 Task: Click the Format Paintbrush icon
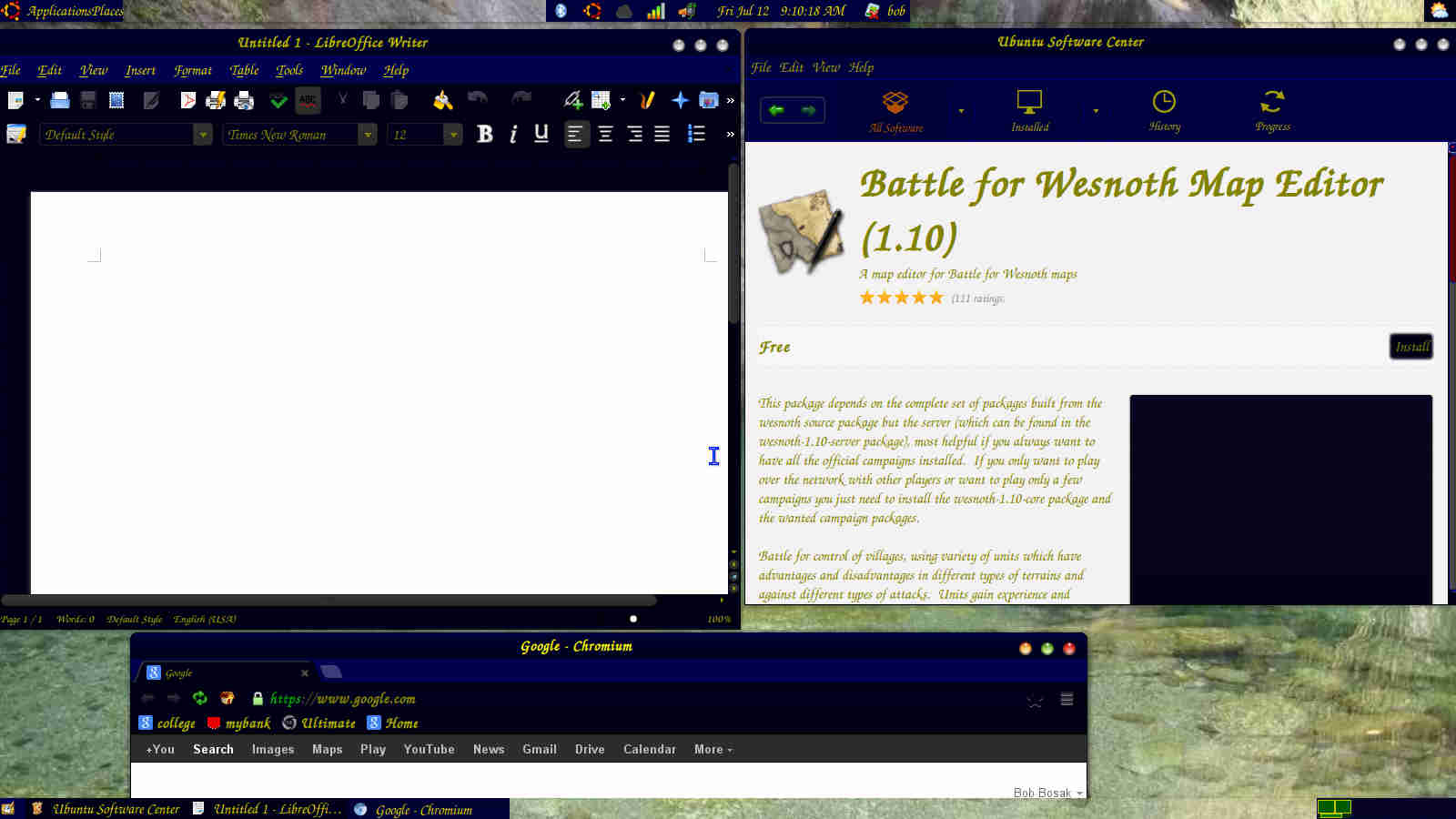[x=443, y=100]
